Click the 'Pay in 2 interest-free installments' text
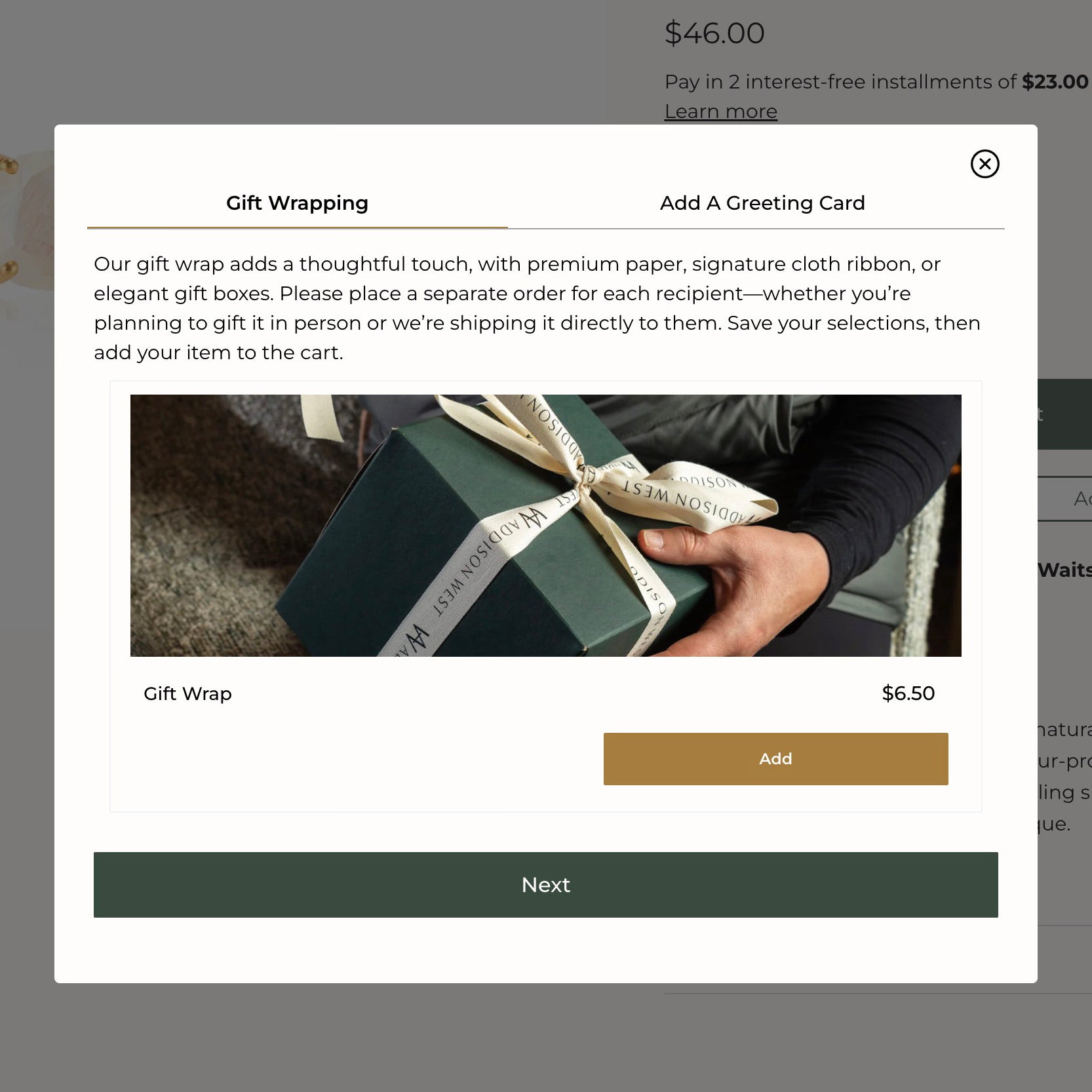 click(x=839, y=82)
